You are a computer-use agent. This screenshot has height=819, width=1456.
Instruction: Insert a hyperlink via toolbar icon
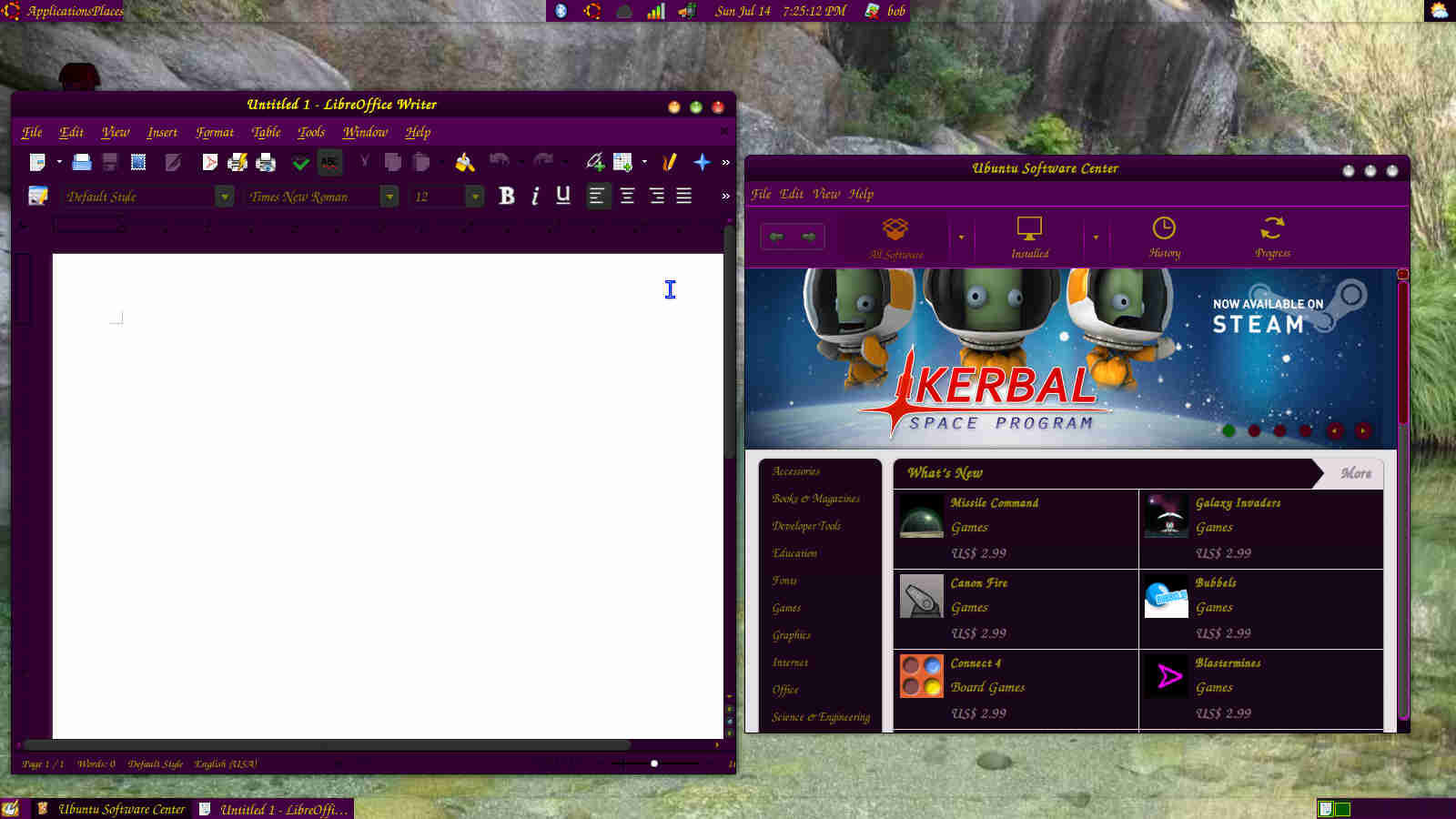coord(594,162)
